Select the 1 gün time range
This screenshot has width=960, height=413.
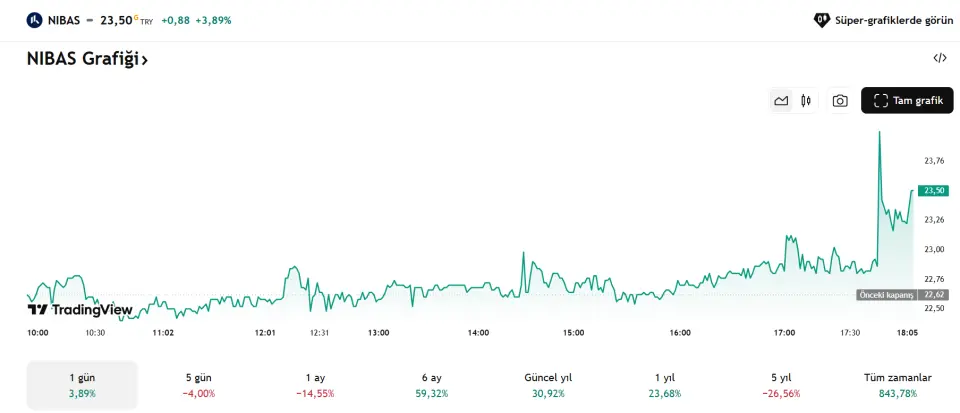82,385
